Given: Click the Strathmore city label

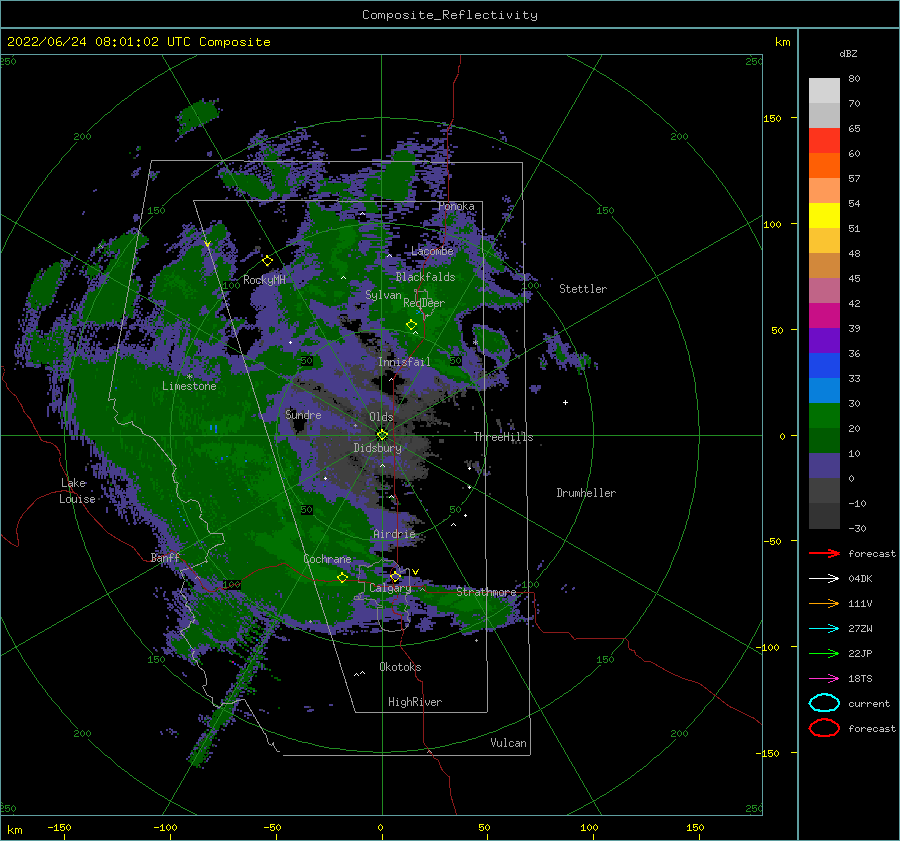Looking at the screenshot, I should click(x=486, y=591).
